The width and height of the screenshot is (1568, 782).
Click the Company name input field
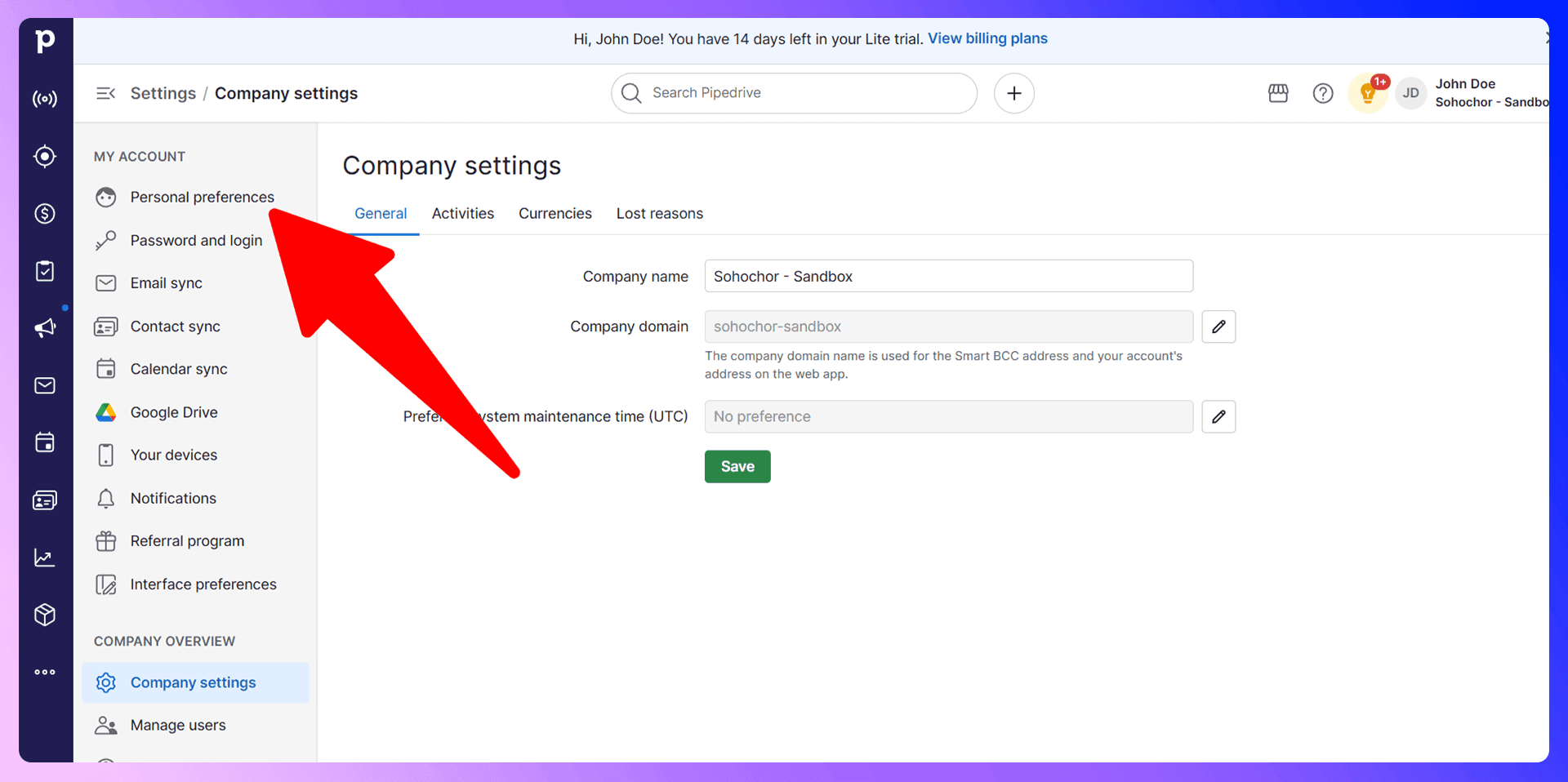click(x=949, y=276)
